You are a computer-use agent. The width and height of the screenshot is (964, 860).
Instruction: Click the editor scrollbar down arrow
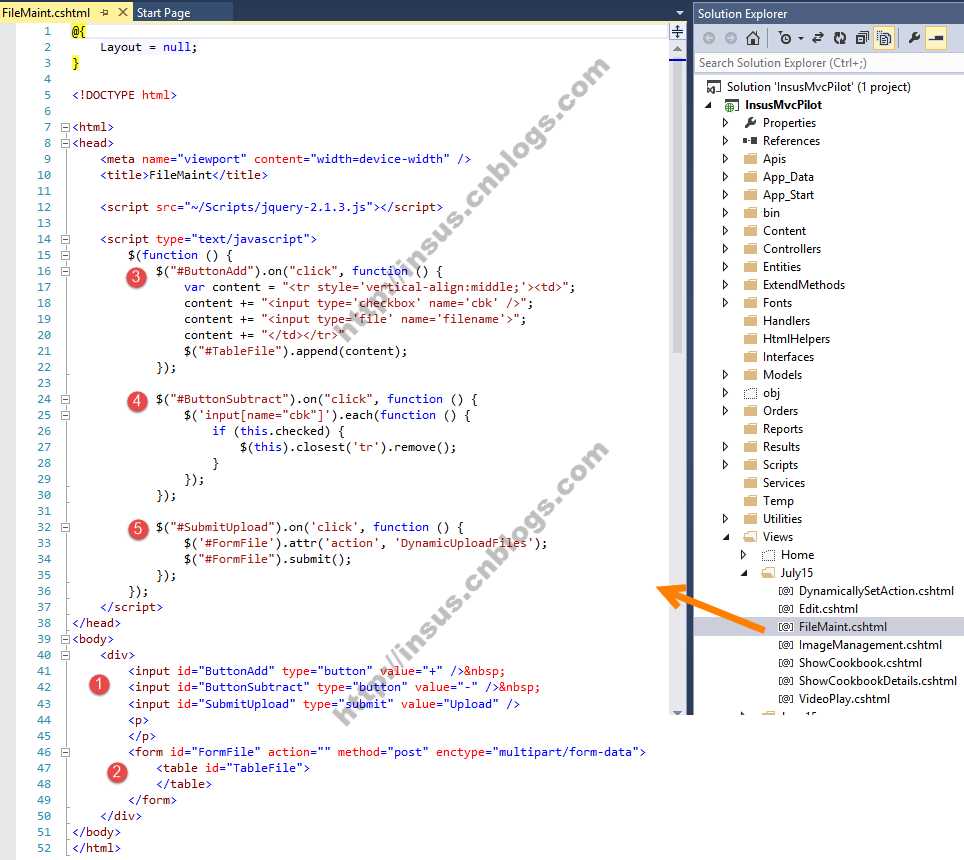tap(677, 712)
